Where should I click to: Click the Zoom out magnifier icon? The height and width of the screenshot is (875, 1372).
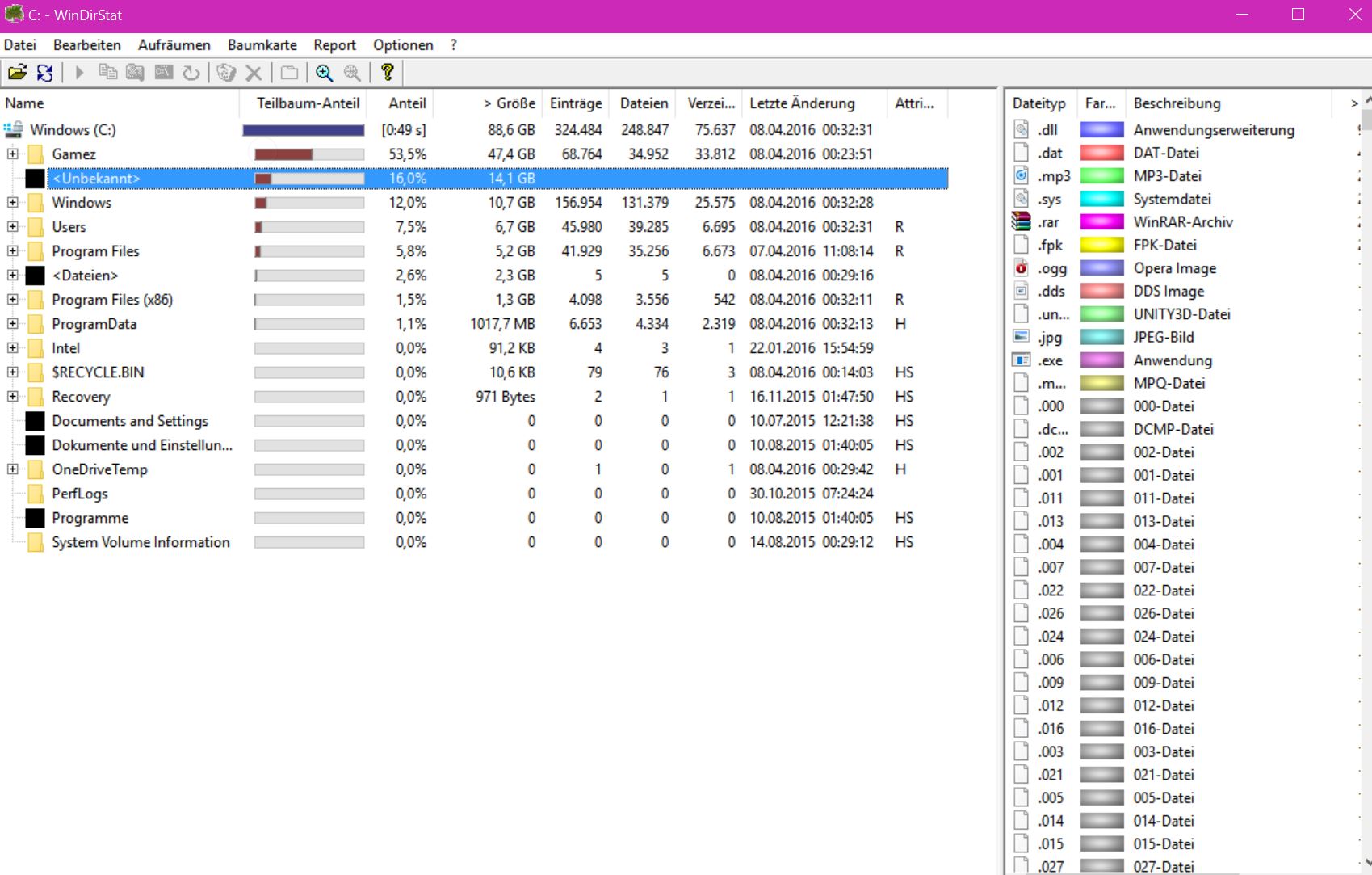[x=352, y=73]
